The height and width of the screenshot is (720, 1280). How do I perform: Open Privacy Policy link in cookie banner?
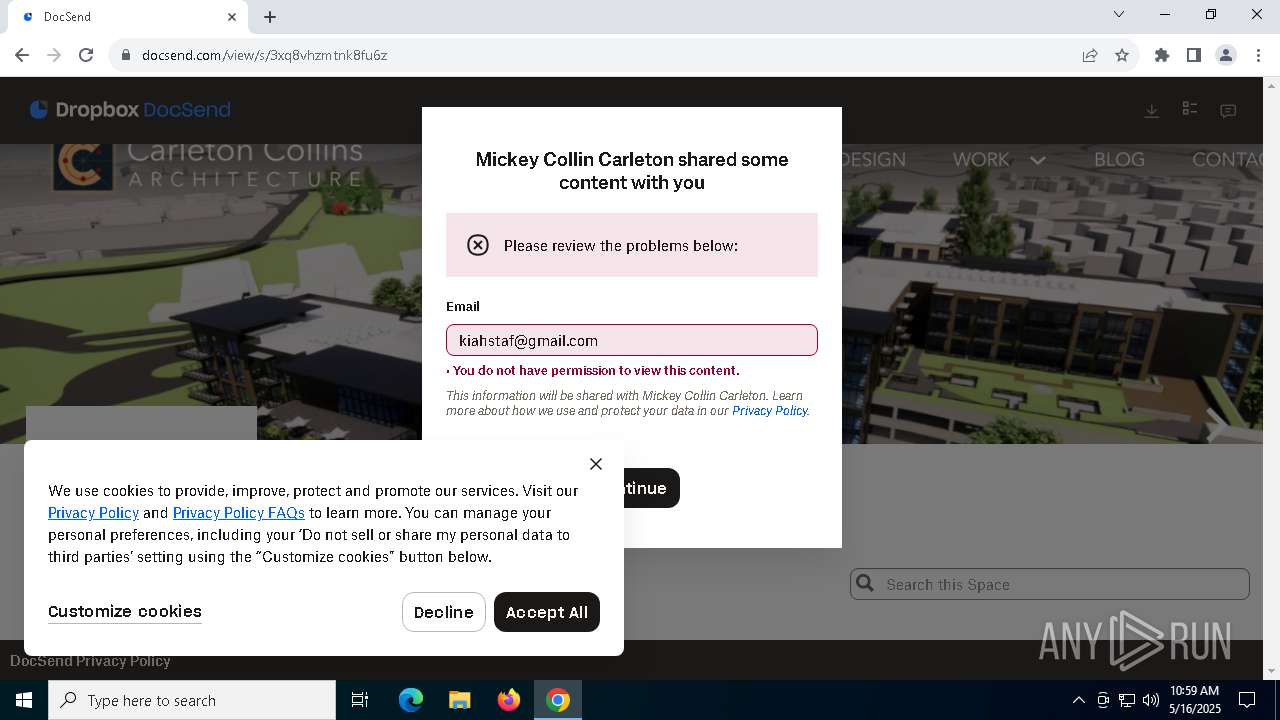pos(93,513)
